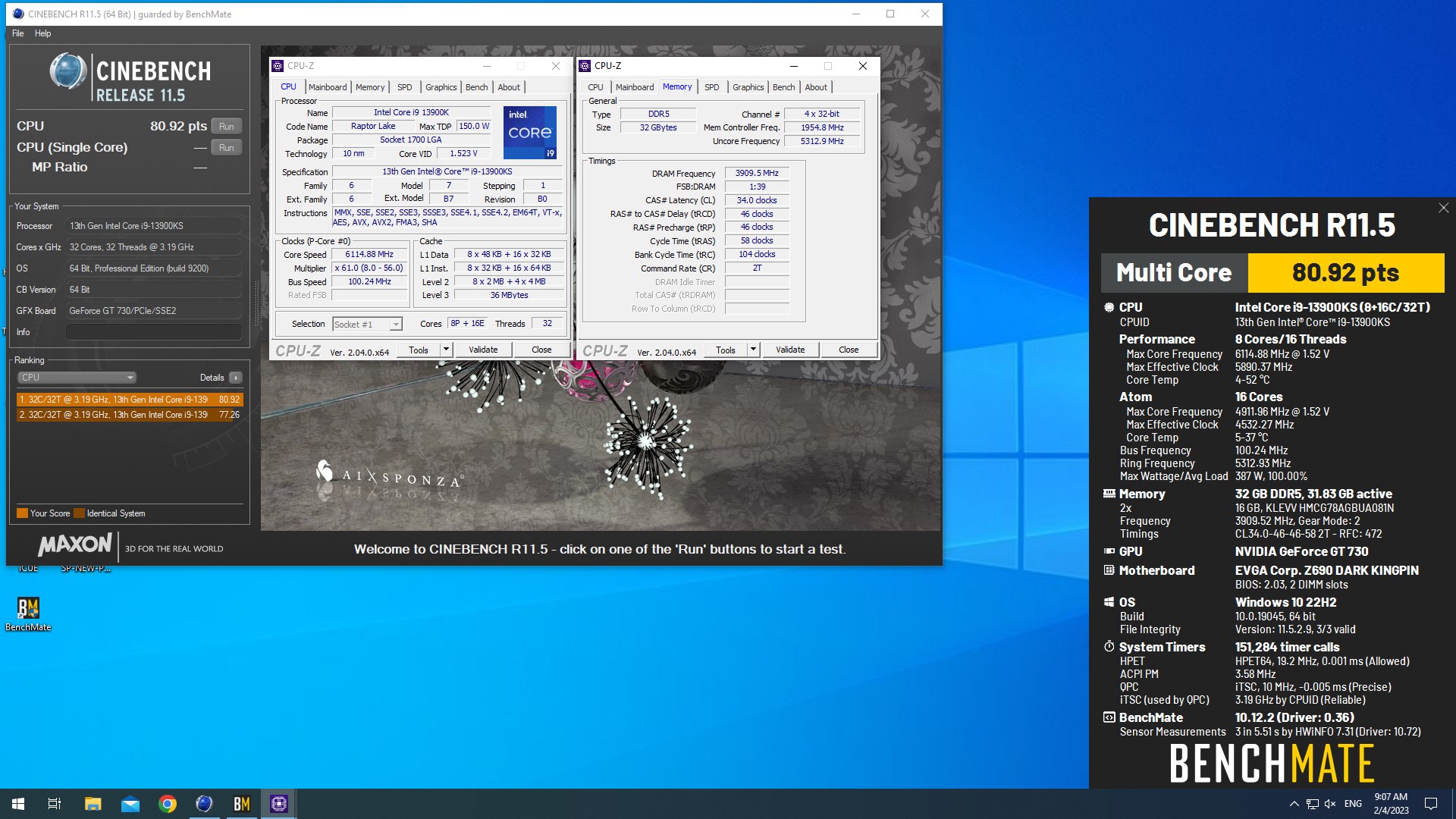Open SPD tab in left CPU-Z
Screen dimensions: 1456x819
(x=405, y=87)
